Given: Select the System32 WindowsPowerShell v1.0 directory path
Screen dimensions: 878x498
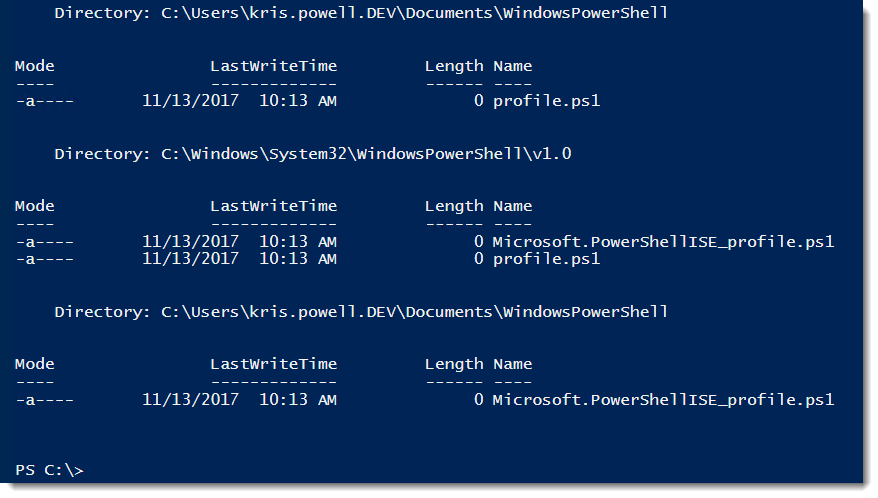Looking at the screenshot, I should [x=366, y=153].
